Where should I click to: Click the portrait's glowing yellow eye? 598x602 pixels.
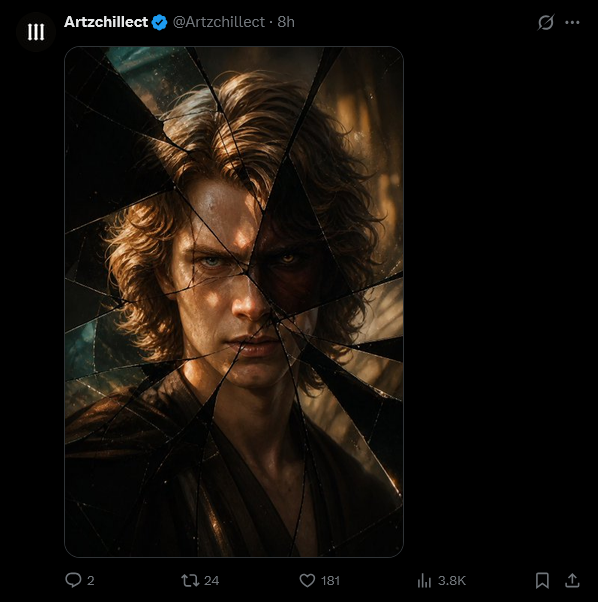[287, 258]
